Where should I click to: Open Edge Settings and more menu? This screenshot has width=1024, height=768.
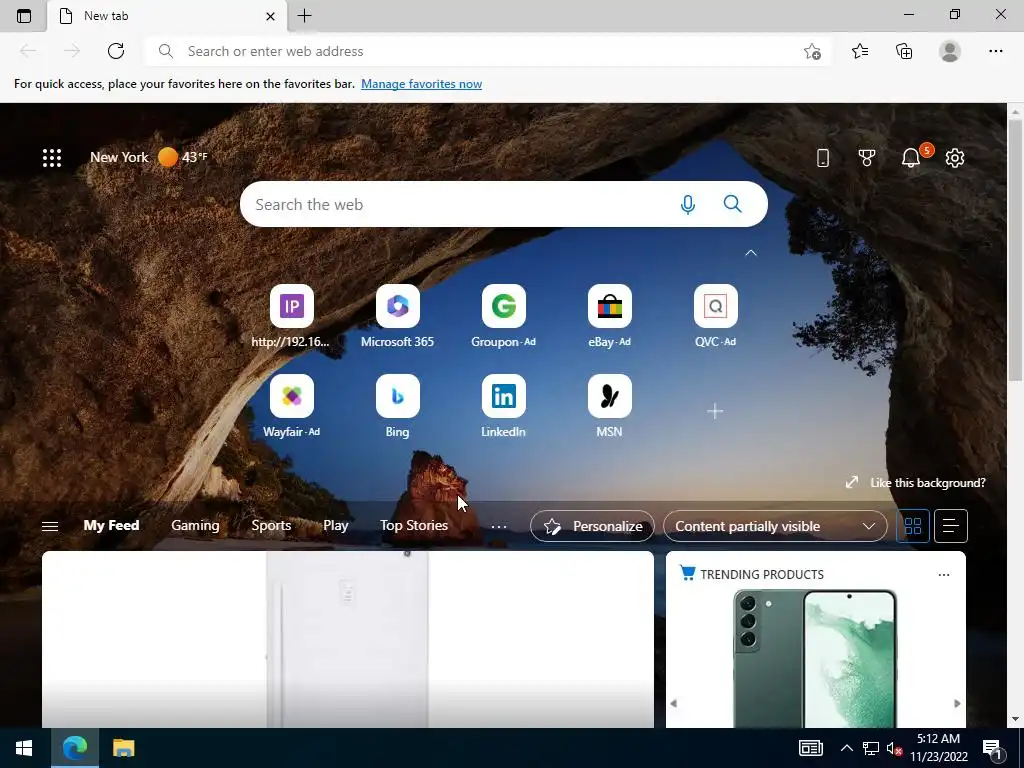(995, 51)
